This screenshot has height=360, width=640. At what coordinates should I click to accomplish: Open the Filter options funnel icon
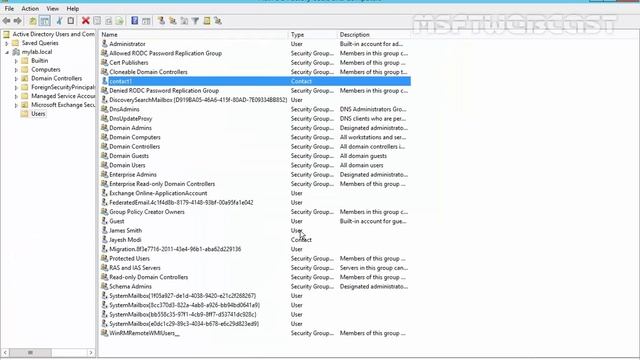coord(196,21)
